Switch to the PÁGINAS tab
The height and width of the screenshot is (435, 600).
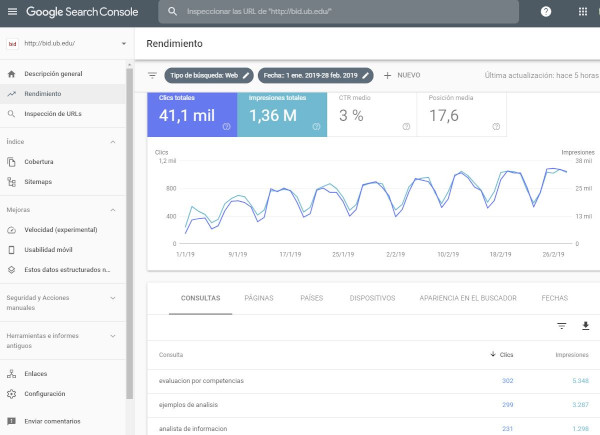click(259, 298)
